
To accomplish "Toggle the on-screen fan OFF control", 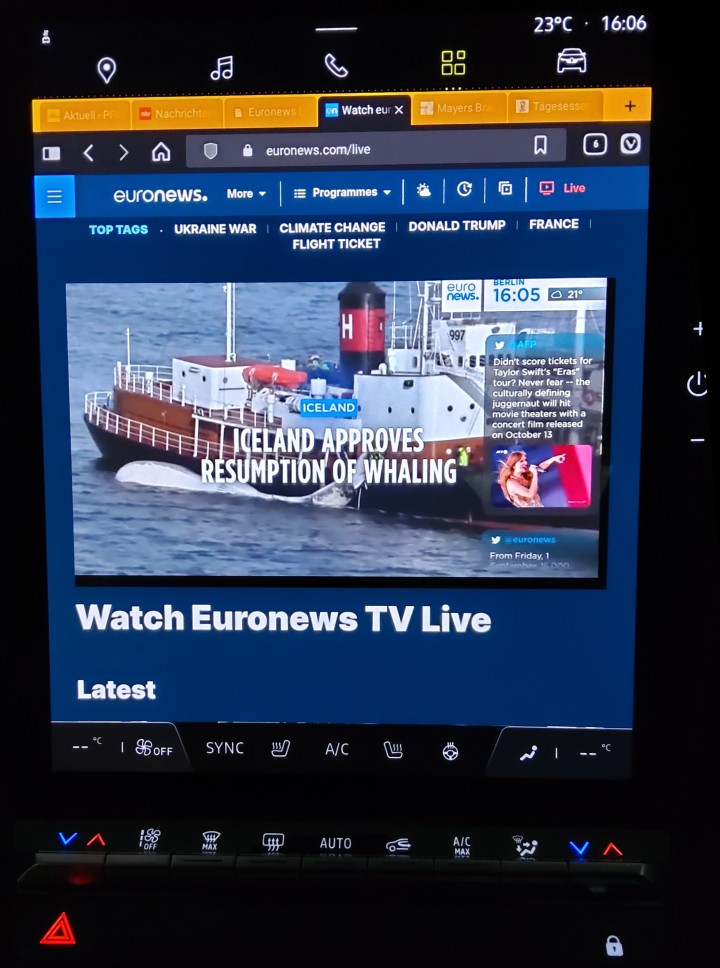I will (154, 748).
